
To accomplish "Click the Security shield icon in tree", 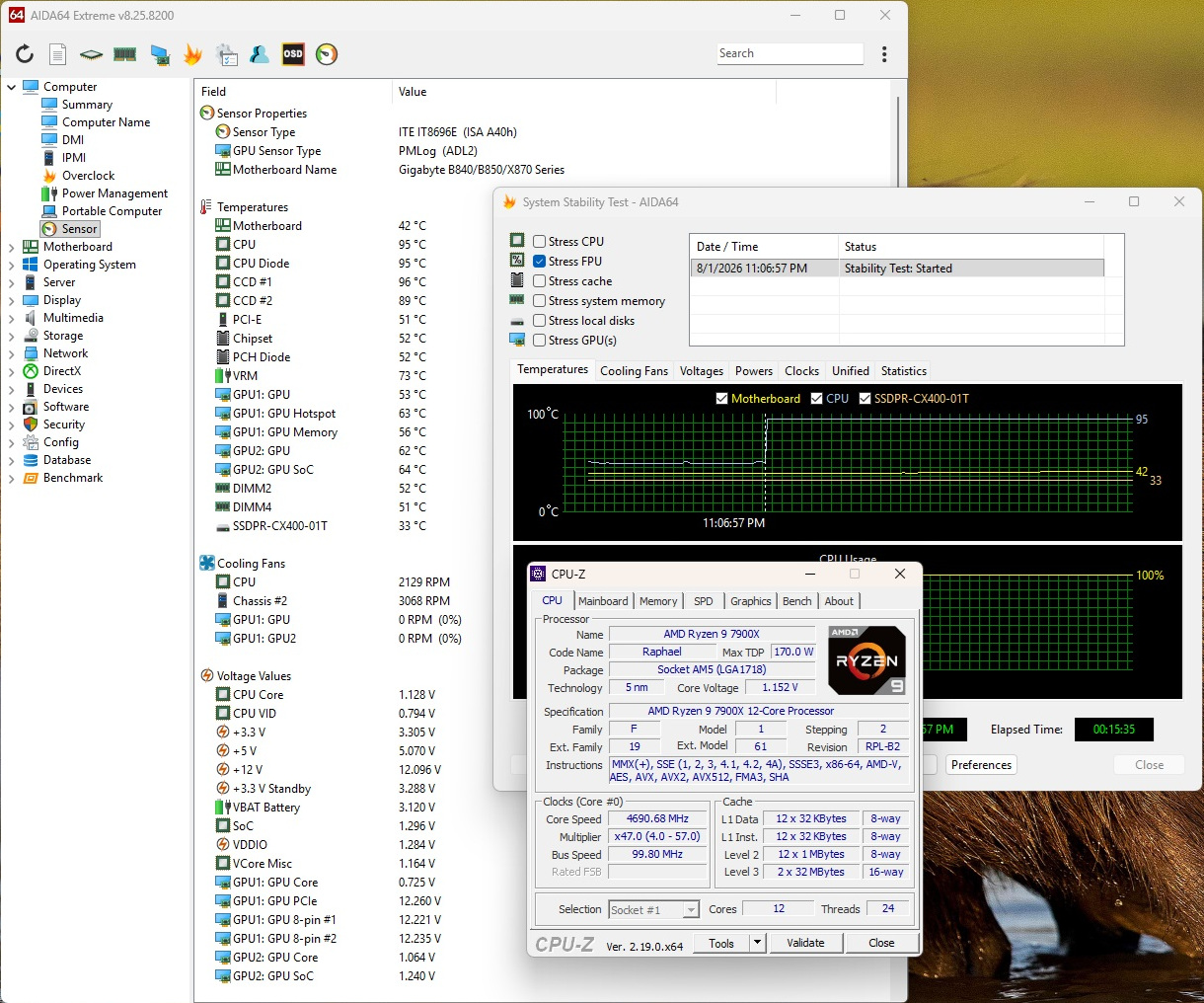I will tap(31, 424).
